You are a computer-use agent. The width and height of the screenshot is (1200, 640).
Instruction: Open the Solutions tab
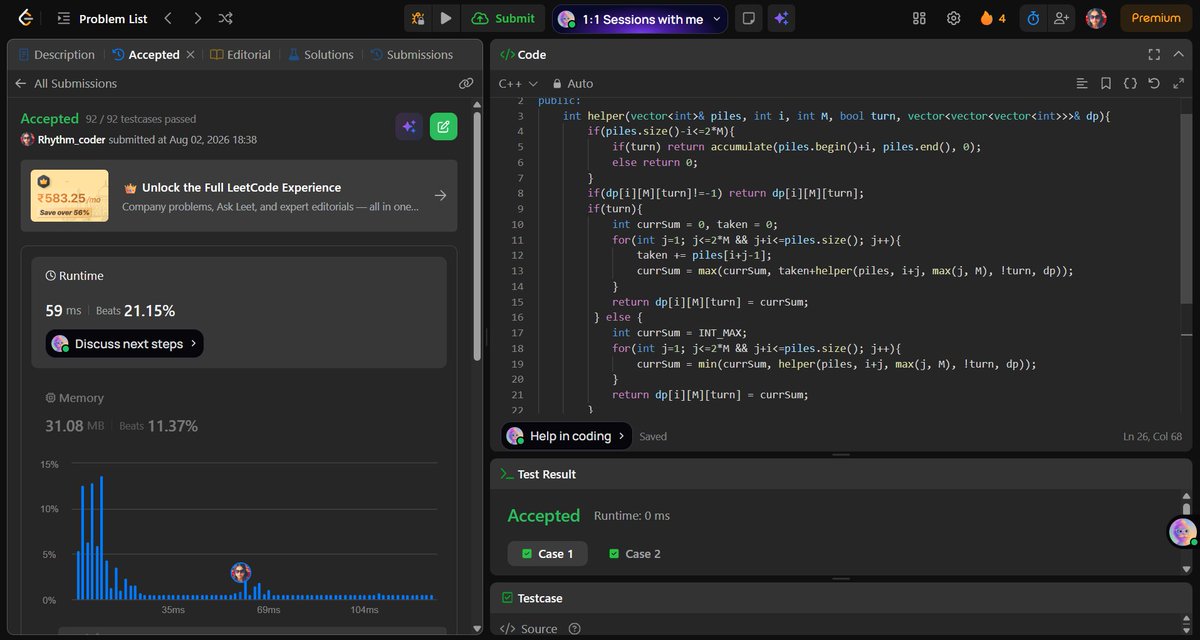coord(321,55)
